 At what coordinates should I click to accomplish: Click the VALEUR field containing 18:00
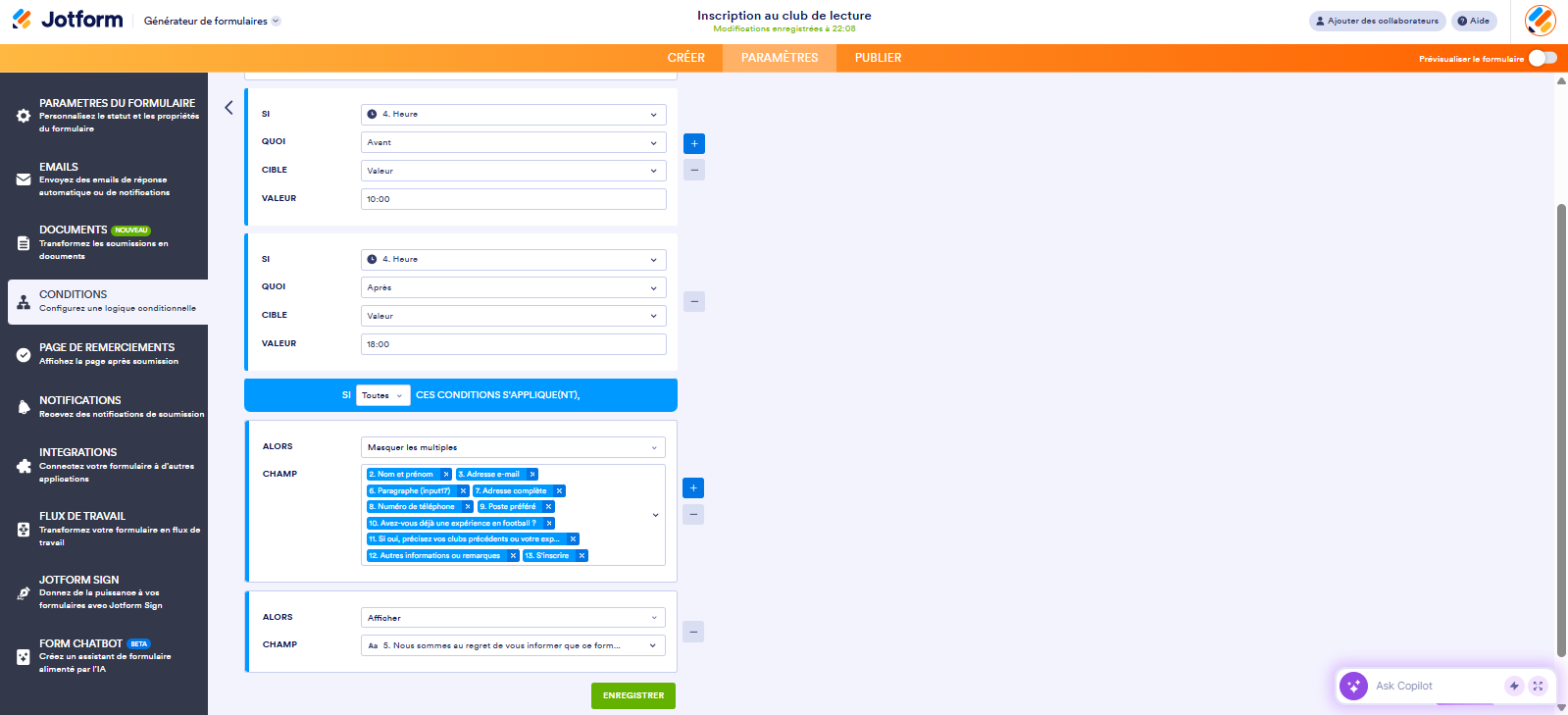coord(513,344)
